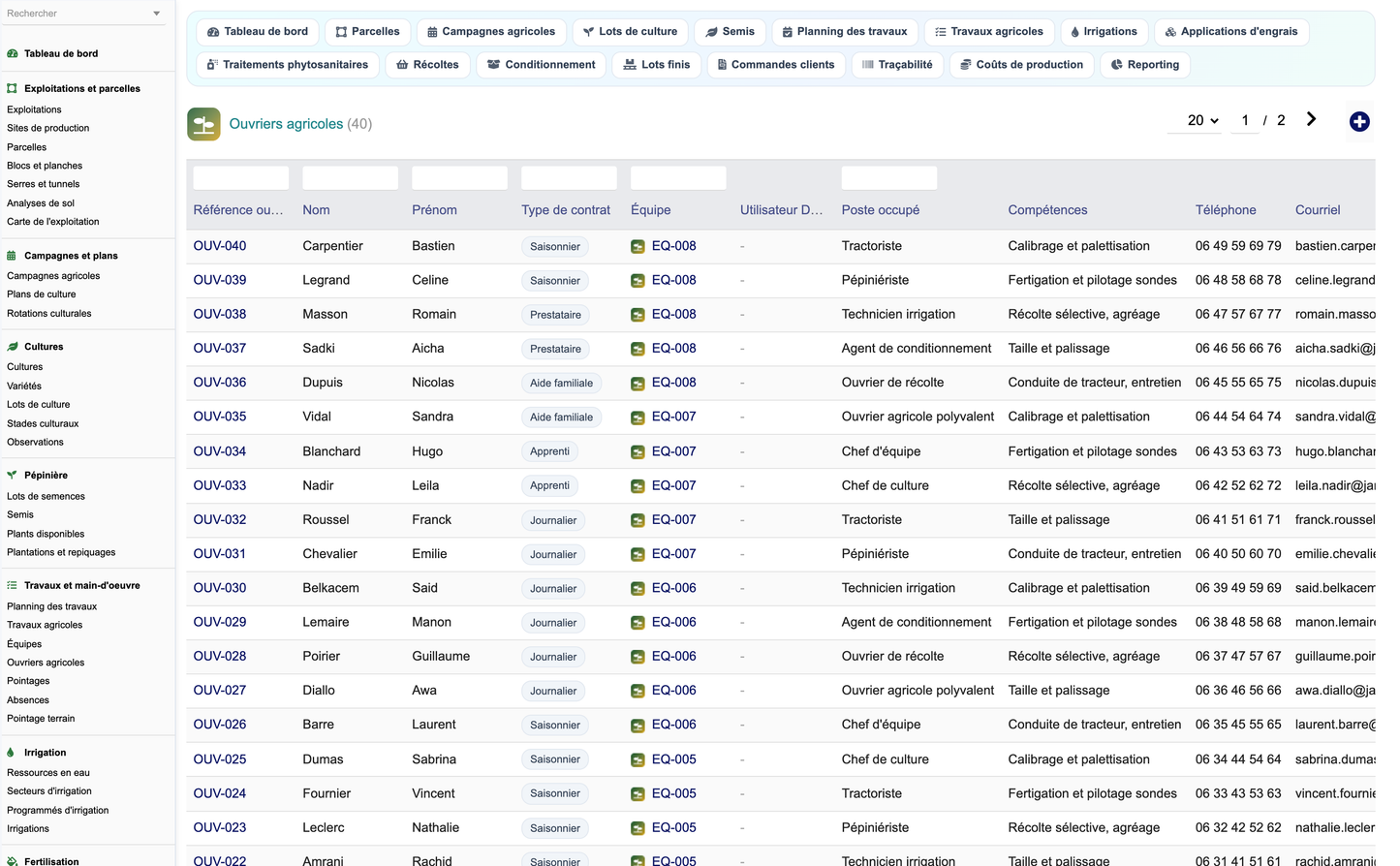1400x866 pixels.
Task: Sort by the Prénom column header
Action: tap(434, 210)
